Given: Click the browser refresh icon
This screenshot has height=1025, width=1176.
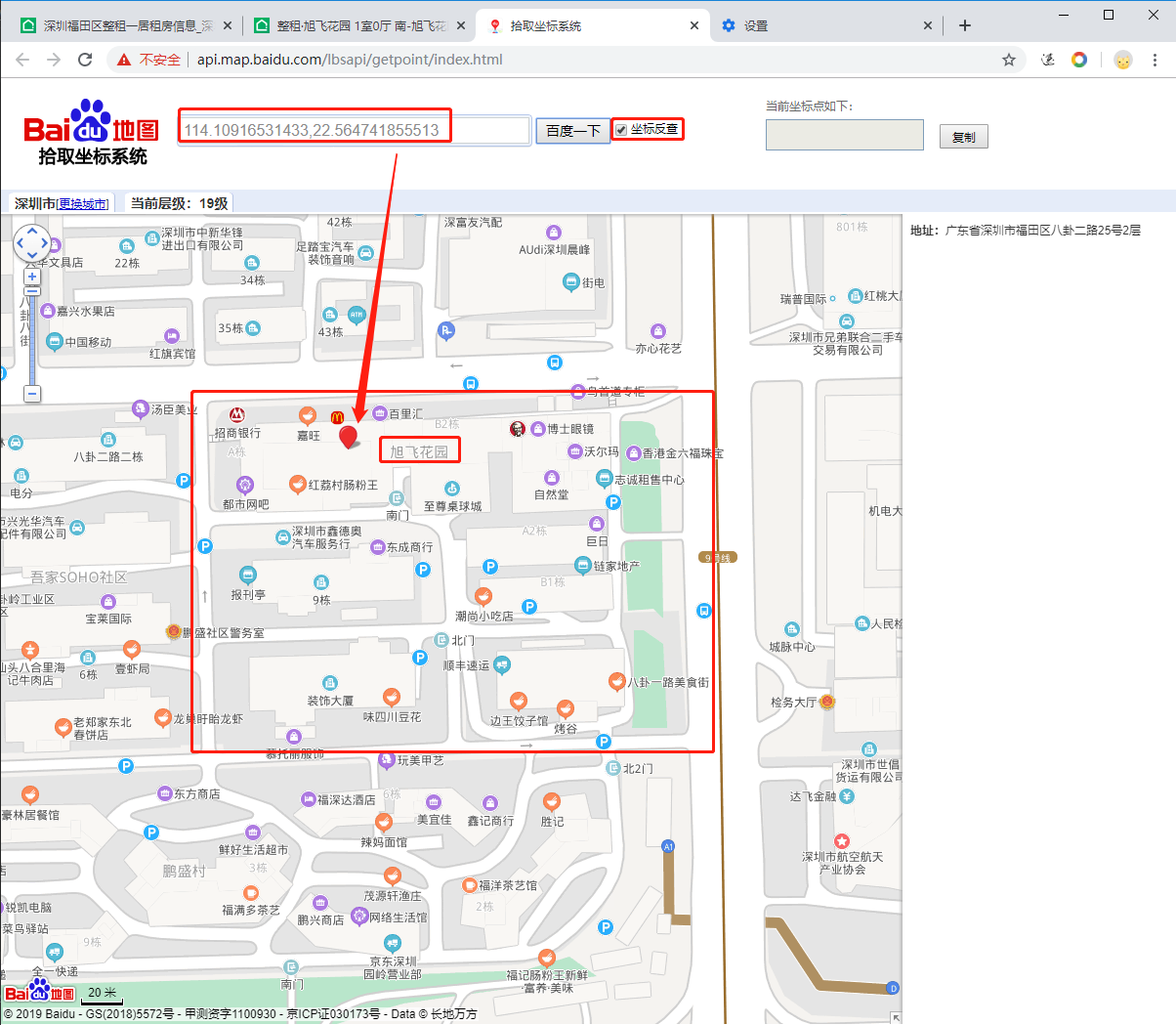Looking at the screenshot, I should (x=85, y=59).
